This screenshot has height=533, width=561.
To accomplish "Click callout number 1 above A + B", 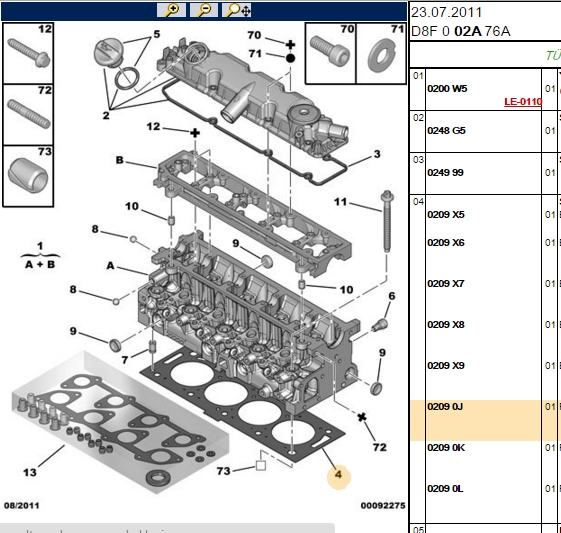I will [x=40, y=246].
